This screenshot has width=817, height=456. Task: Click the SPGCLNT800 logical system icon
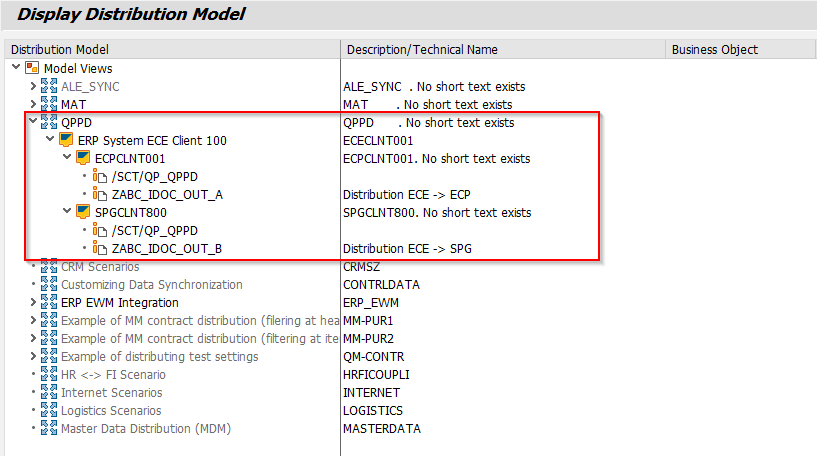tap(83, 212)
